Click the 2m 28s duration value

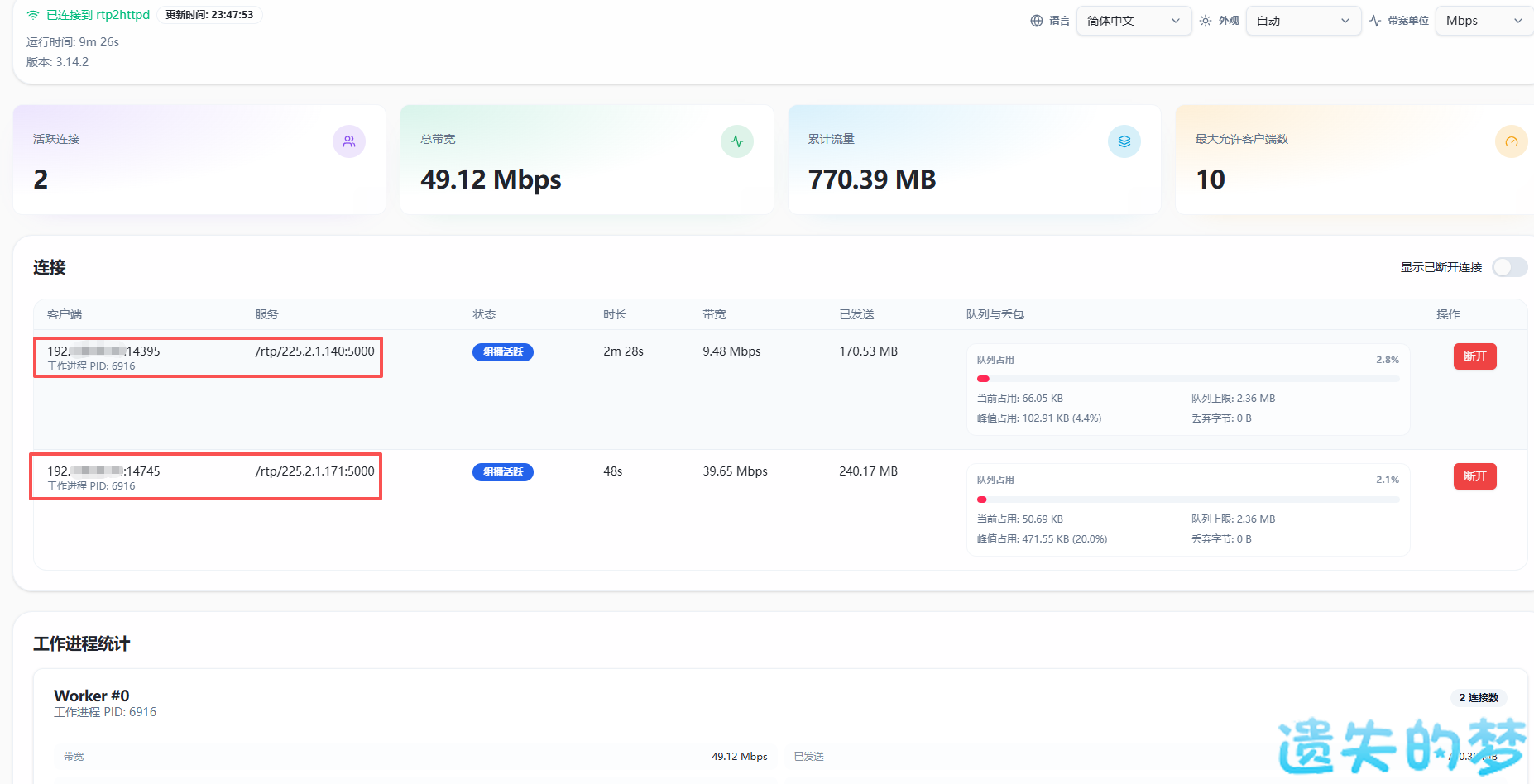click(x=623, y=351)
